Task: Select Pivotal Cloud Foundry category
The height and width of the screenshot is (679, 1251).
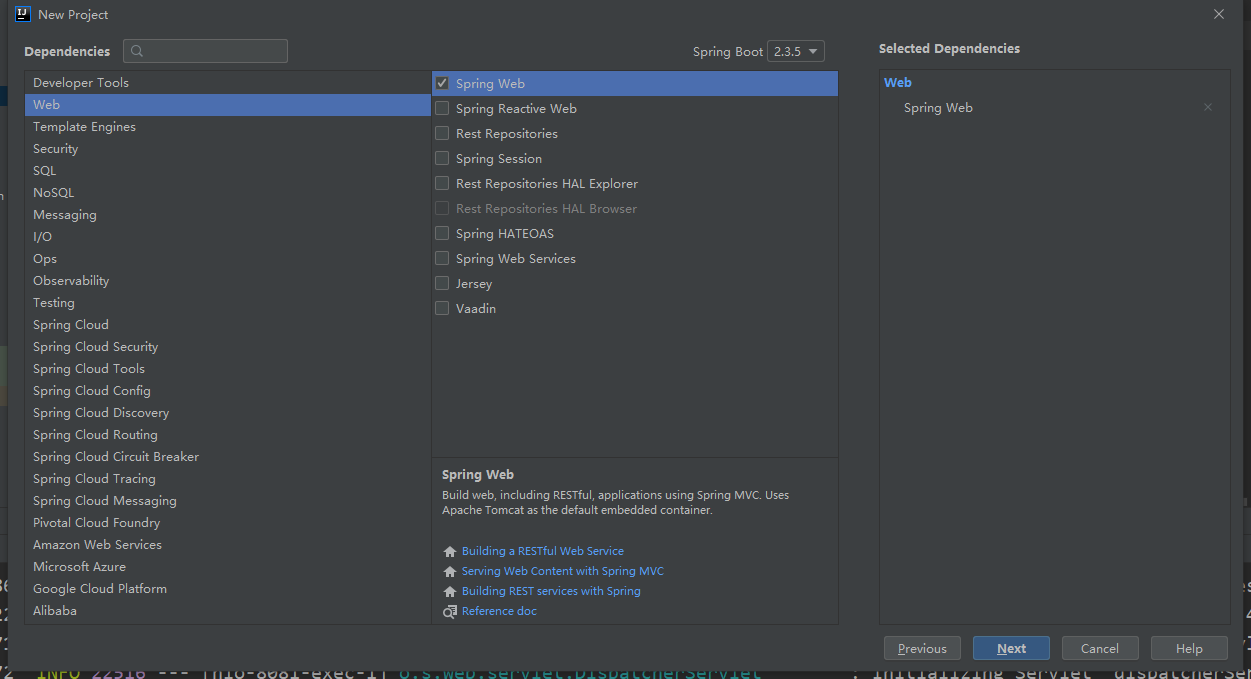Action: tap(228, 523)
